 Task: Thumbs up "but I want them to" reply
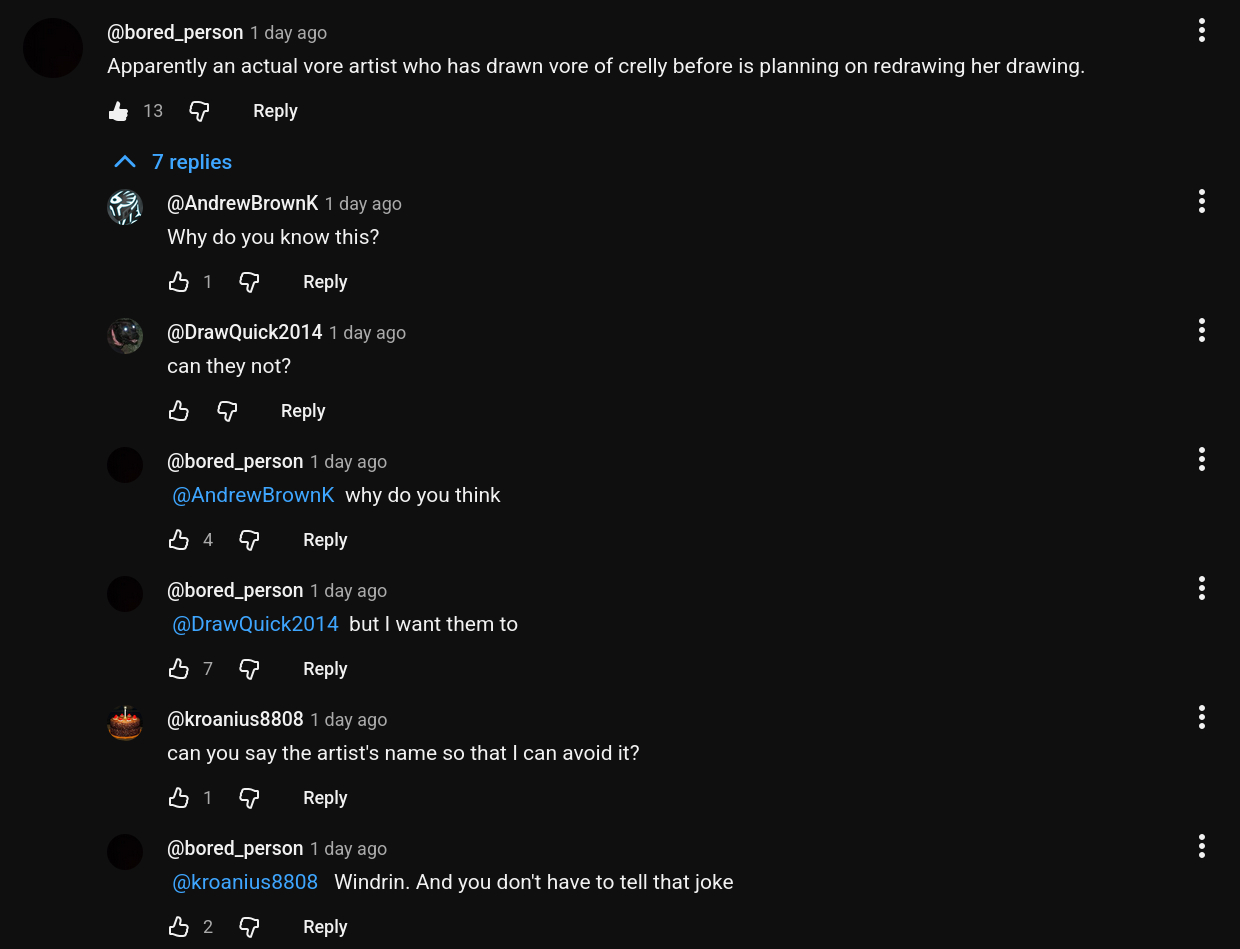pos(179,669)
